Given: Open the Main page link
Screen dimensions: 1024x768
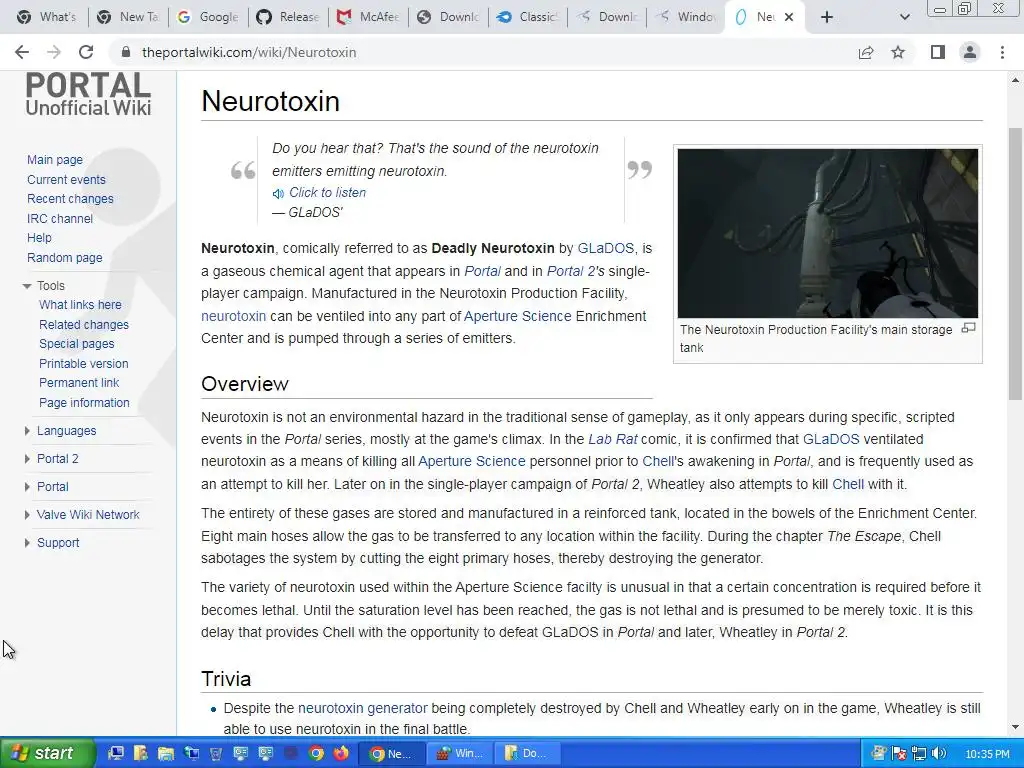Looking at the screenshot, I should pyautogui.click(x=55, y=160).
